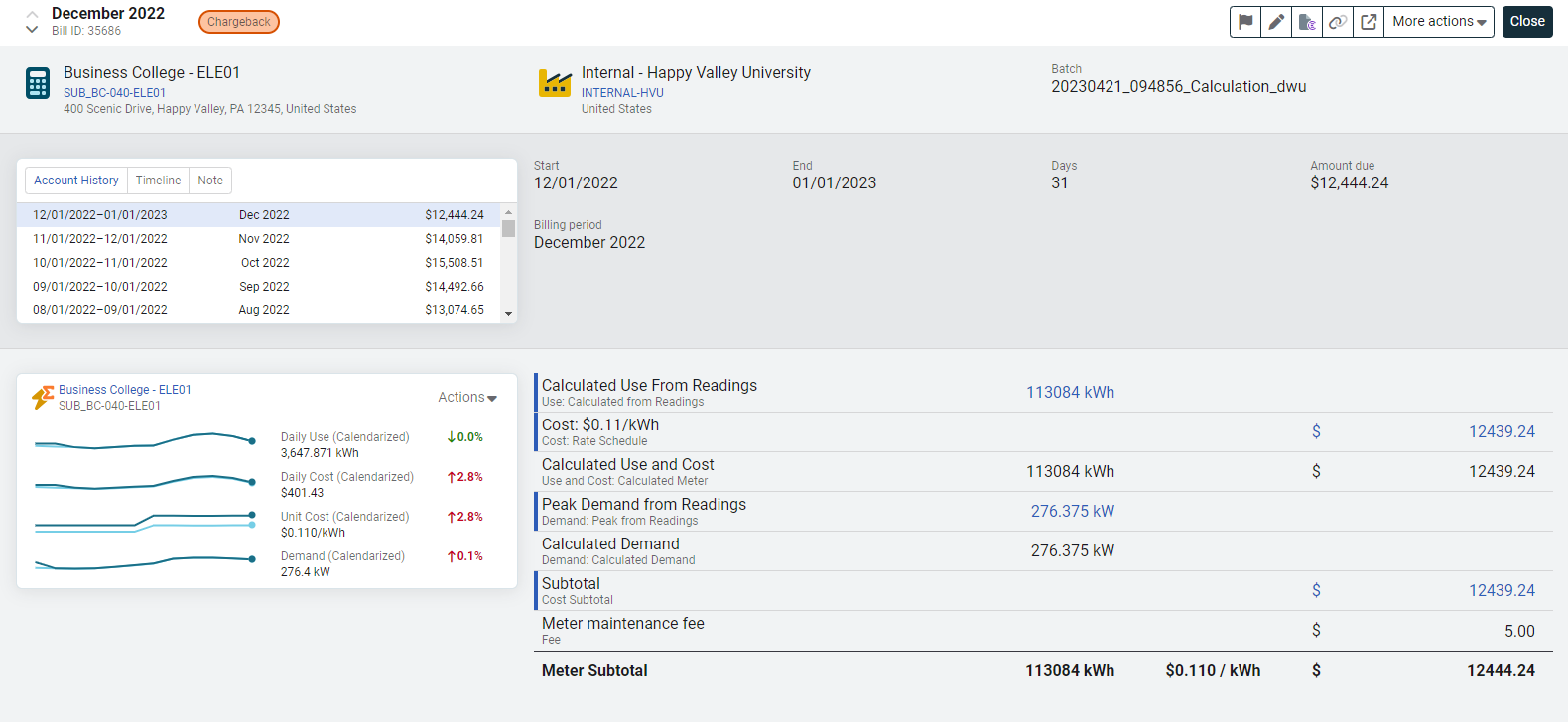Open Business College - ELE01 meter link

tap(125, 390)
